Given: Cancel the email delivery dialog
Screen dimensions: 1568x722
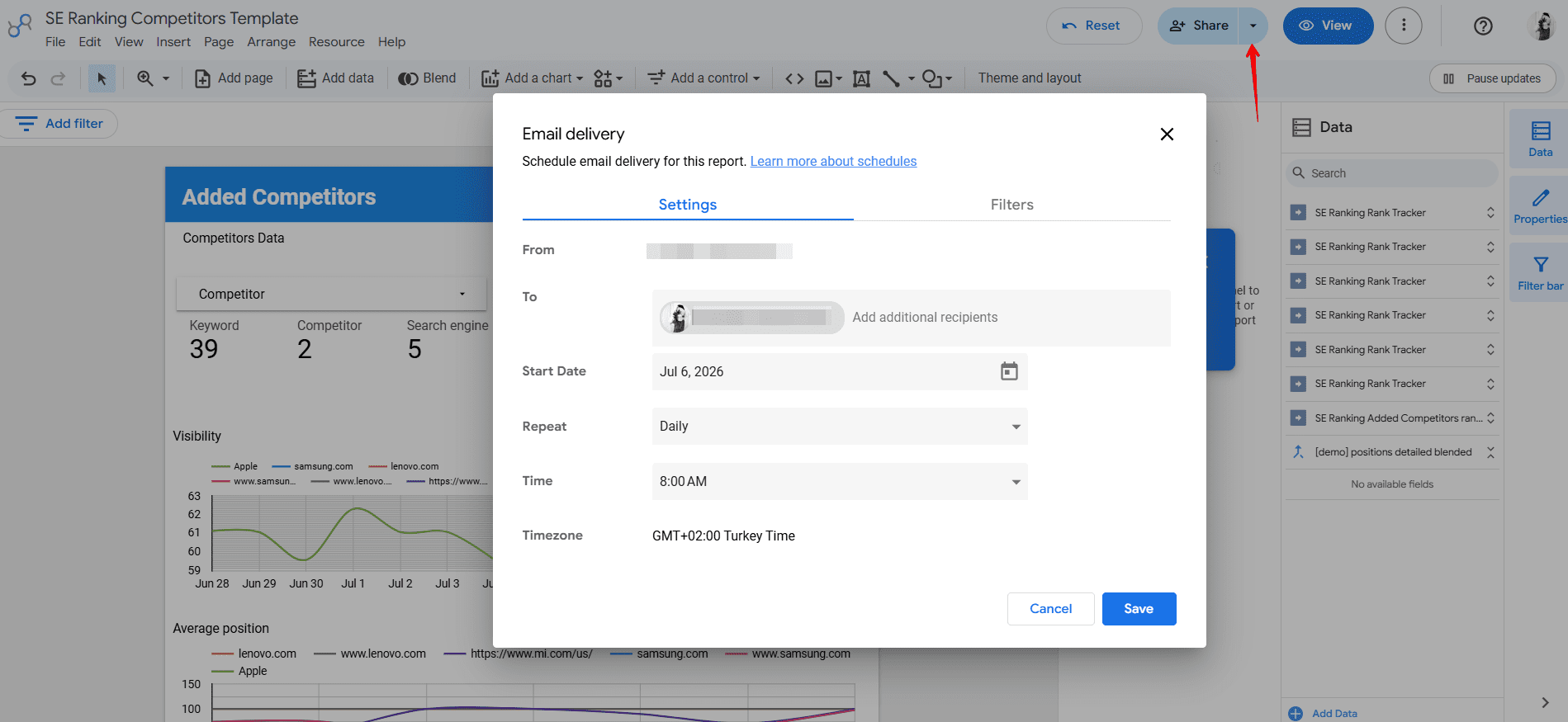Looking at the screenshot, I should (1050, 609).
